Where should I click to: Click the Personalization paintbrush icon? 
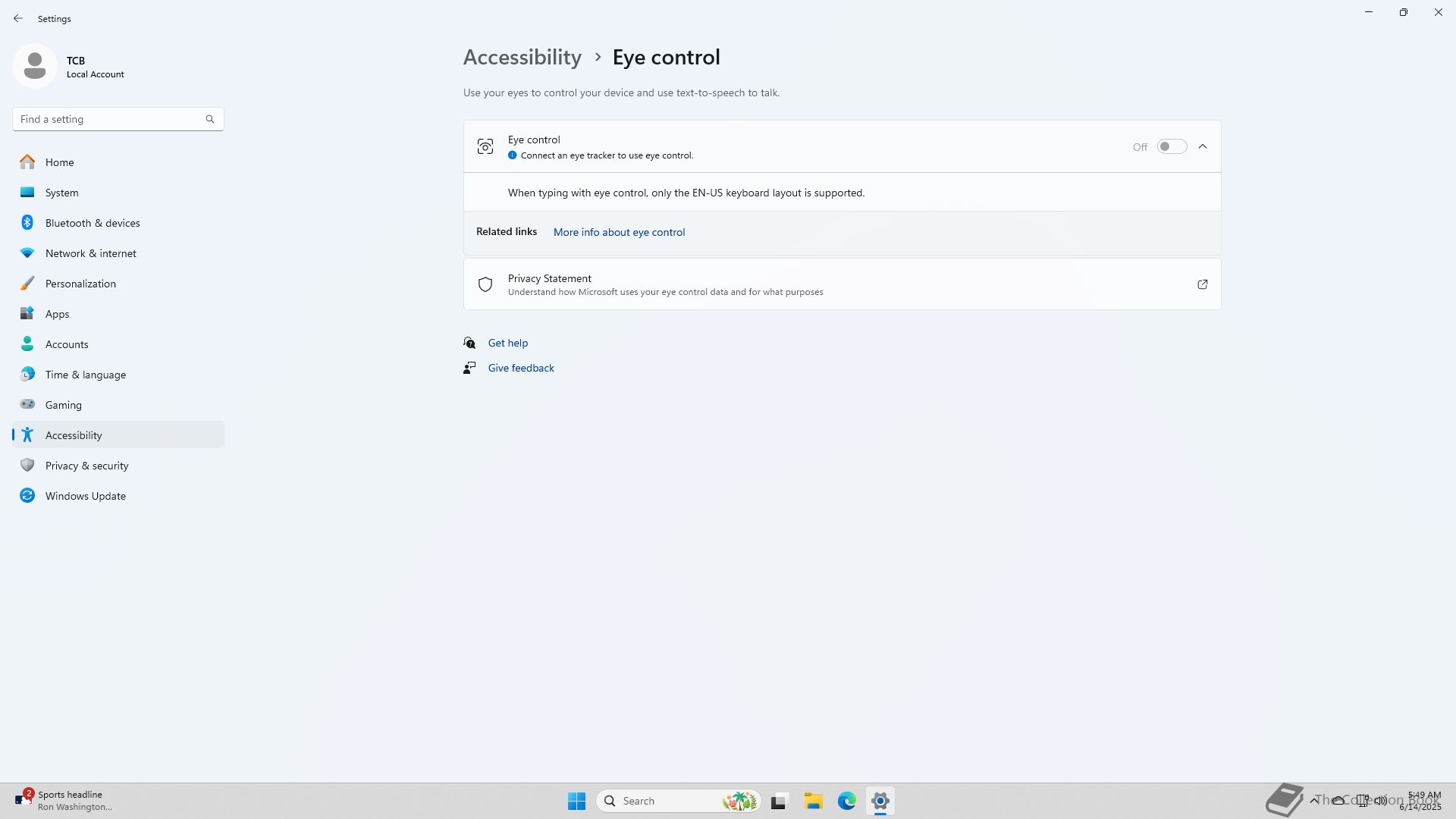pos(27,284)
